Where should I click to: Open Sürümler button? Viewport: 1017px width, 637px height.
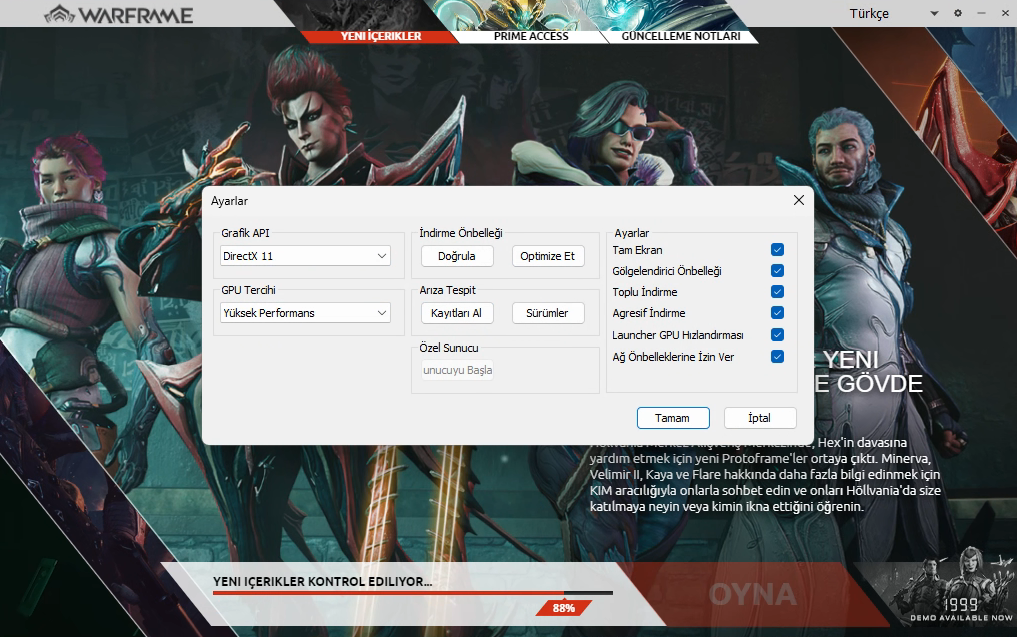(547, 313)
